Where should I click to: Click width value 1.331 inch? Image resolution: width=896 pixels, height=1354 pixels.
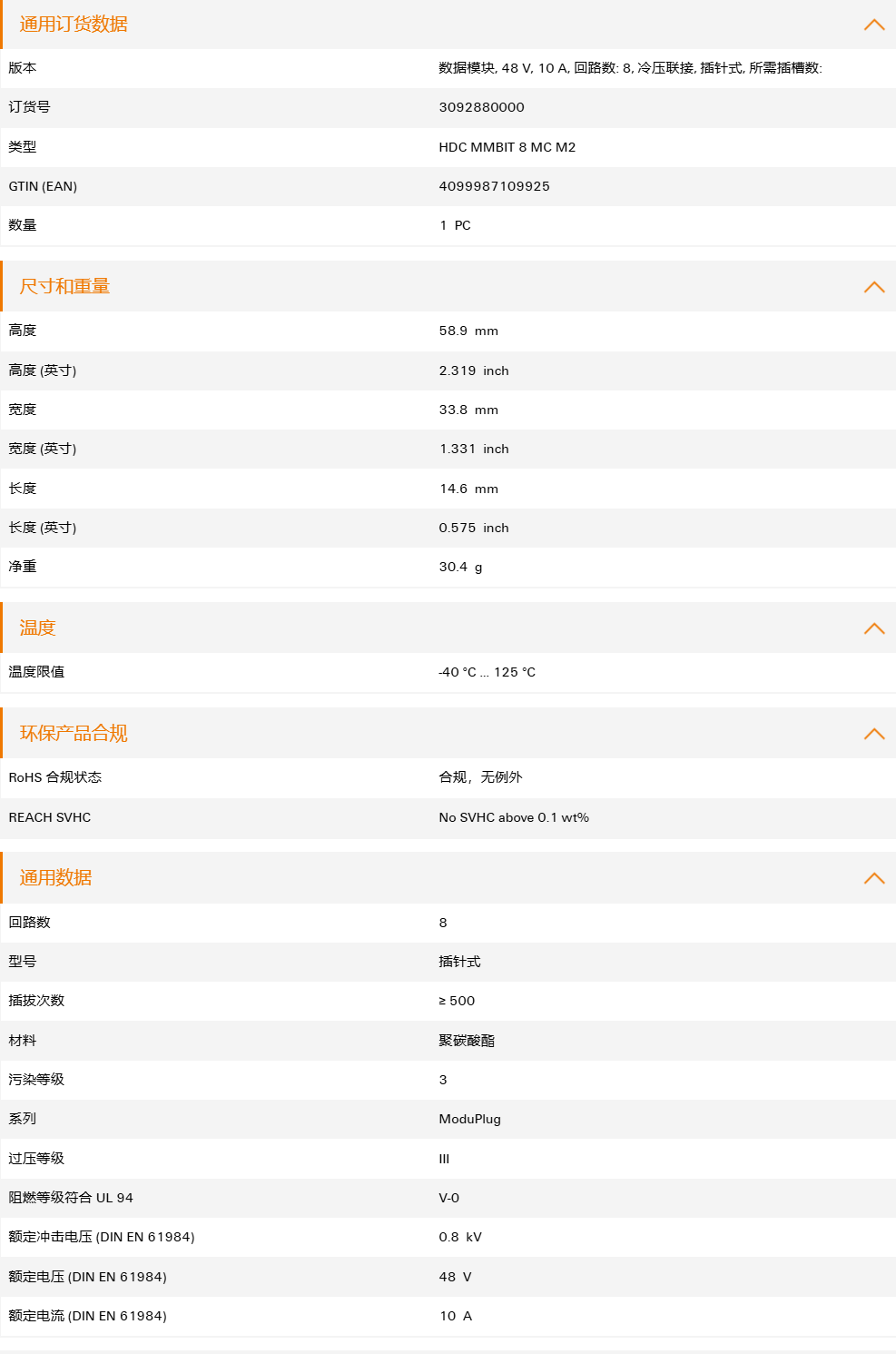(x=474, y=449)
